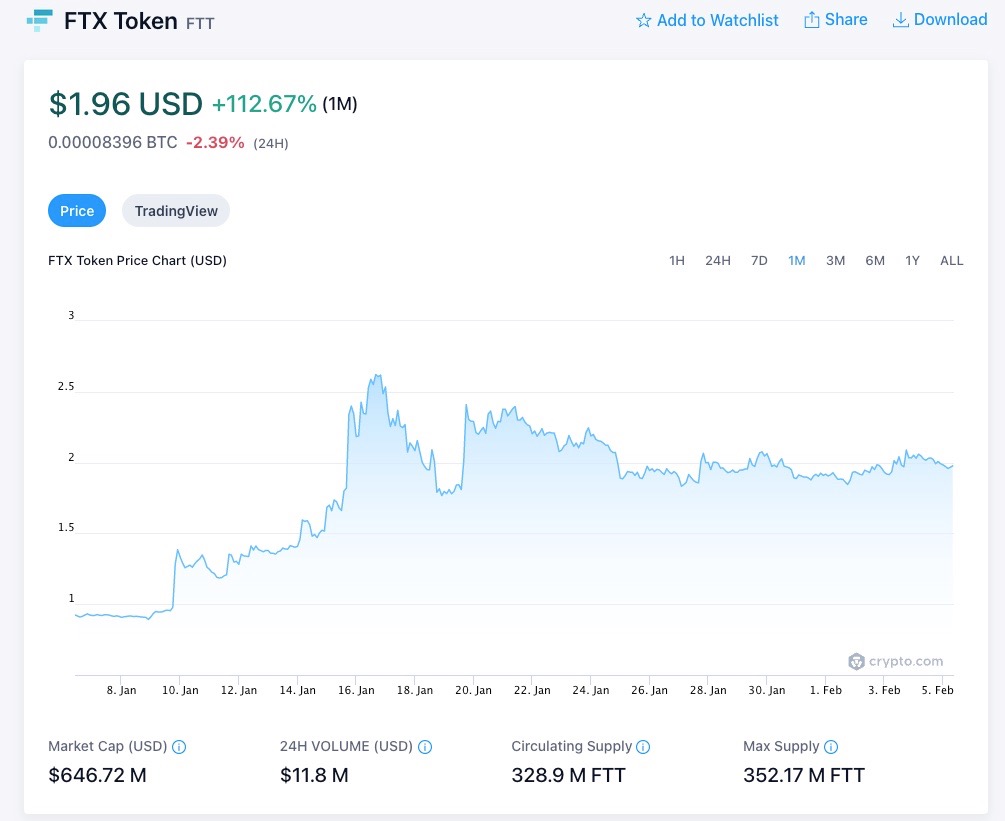Click the 24H VOLUME (USD) label
This screenshot has width=1005, height=821.
click(x=346, y=747)
